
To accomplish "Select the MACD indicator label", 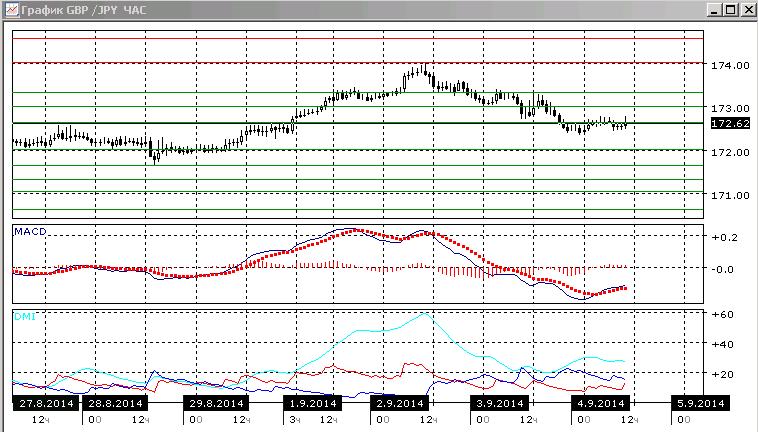I will pyautogui.click(x=30, y=231).
